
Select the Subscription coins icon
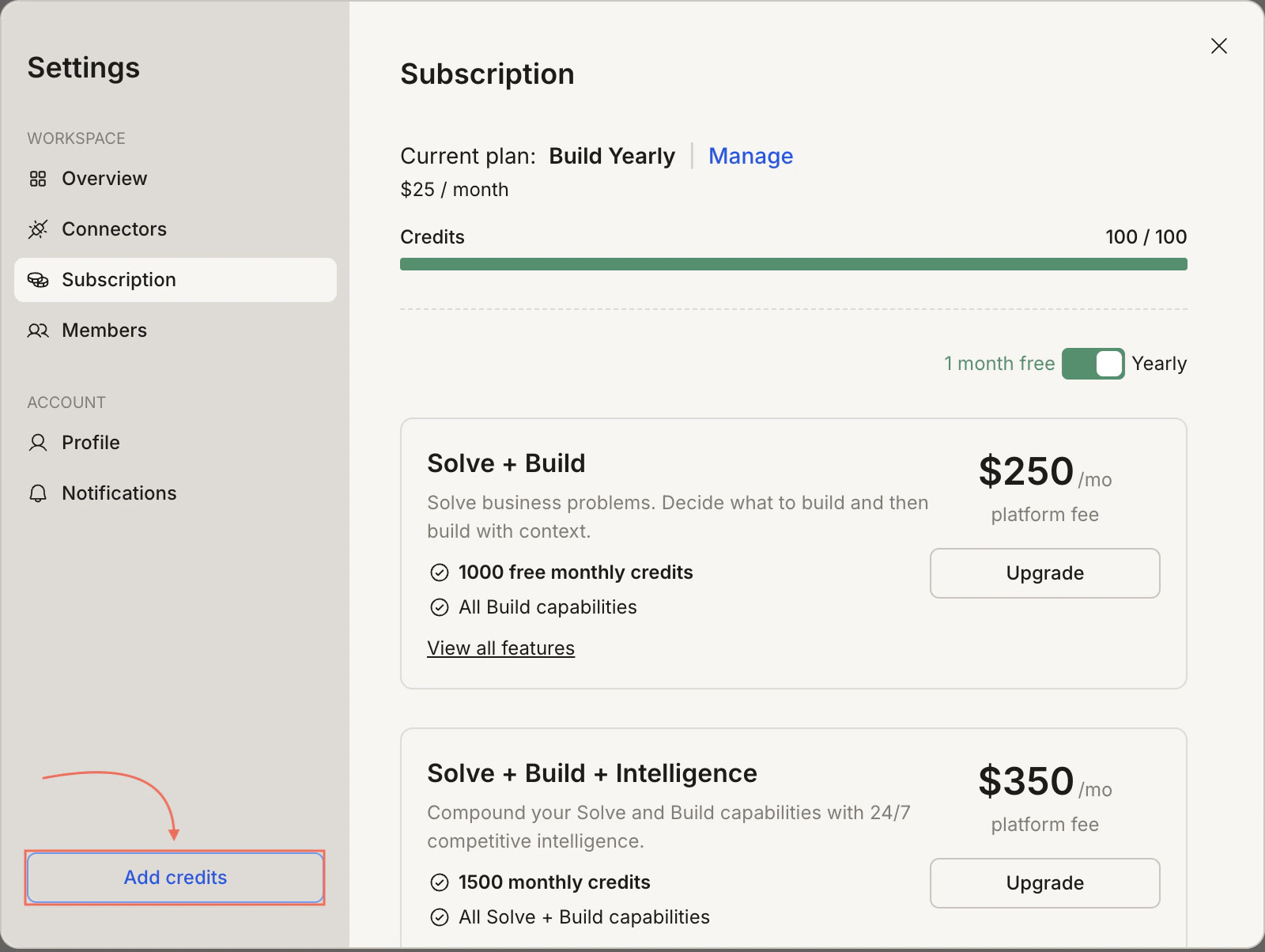click(37, 280)
